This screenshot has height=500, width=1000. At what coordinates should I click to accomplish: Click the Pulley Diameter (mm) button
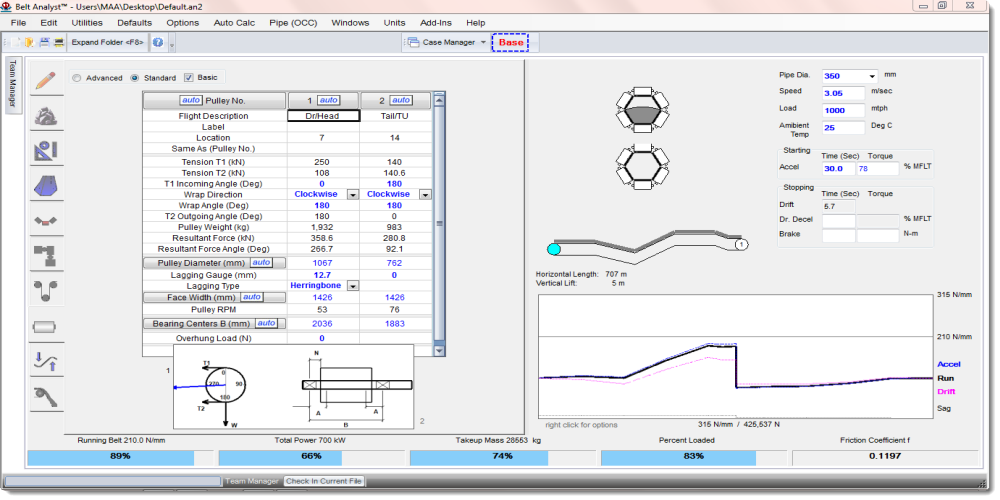214,263
